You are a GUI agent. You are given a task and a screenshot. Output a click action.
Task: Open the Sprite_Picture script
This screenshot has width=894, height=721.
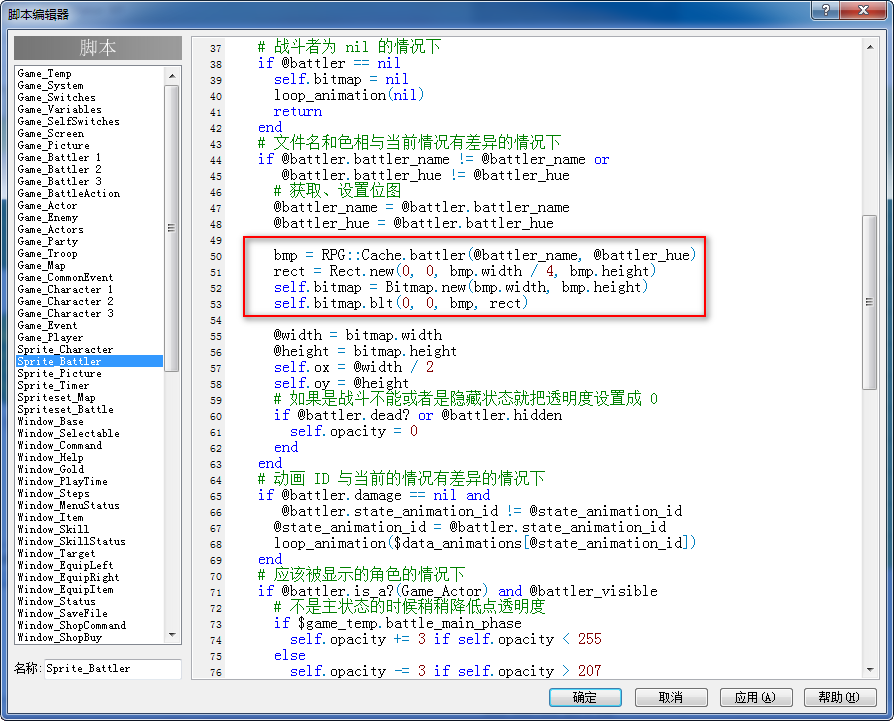pos(60,373)
